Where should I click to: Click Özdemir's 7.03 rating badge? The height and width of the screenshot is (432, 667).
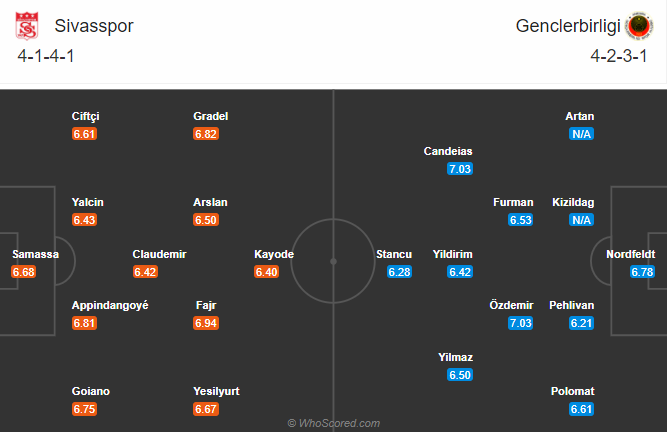click(521, 323)
